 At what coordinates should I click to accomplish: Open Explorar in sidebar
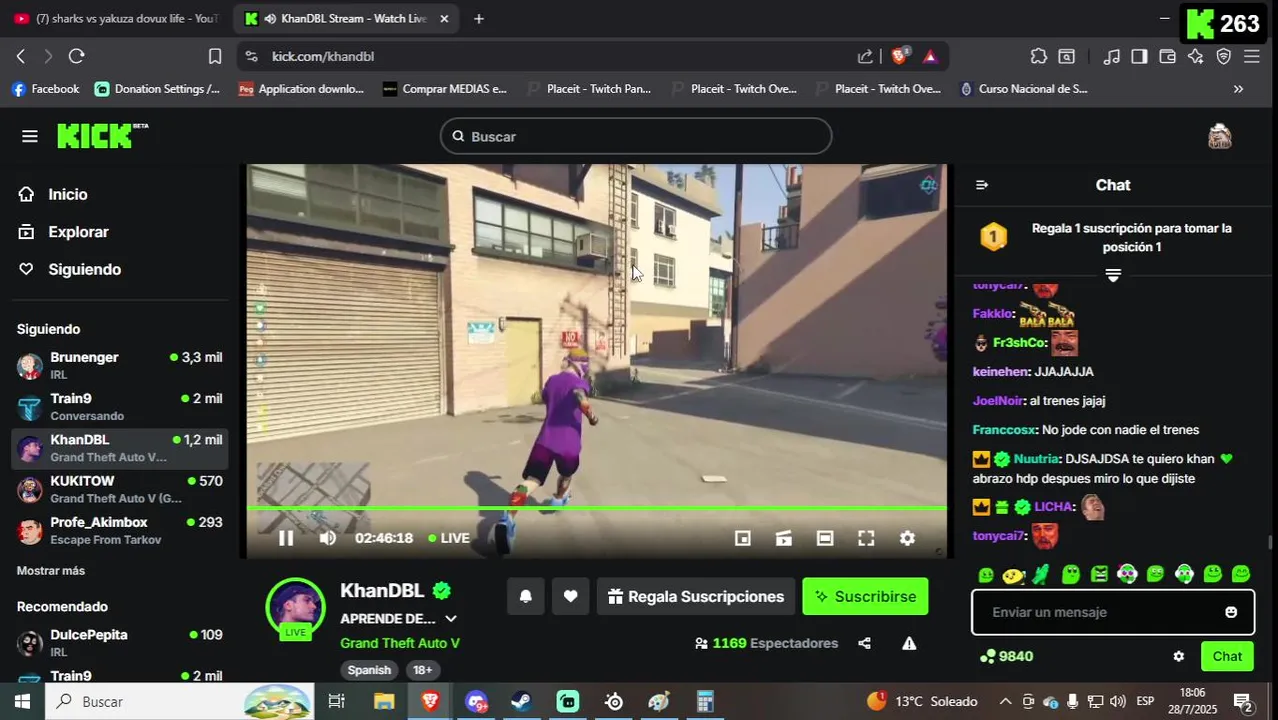pos(78,232)
